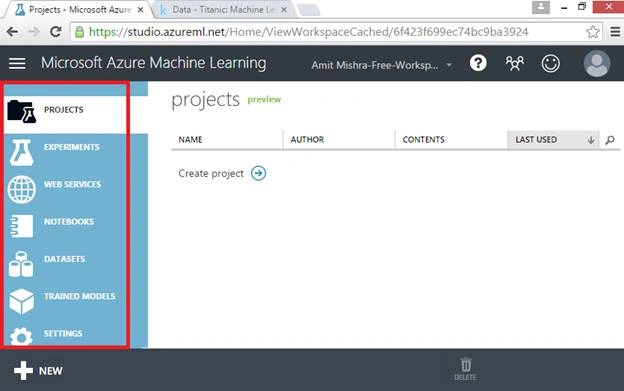This screenshot has height=391, width=624.
Task: Restore down the browser window
Action: [582, 7]
